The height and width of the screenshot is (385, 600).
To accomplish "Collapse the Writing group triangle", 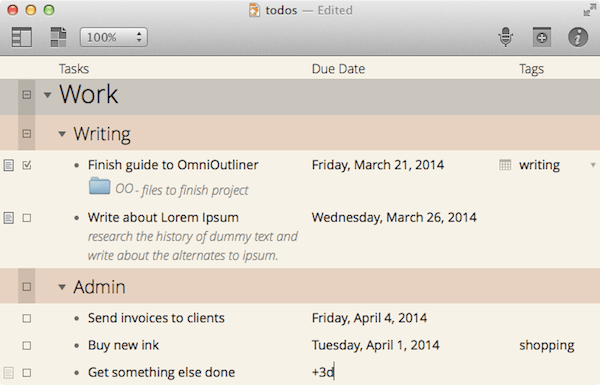I will click(62, 134).
